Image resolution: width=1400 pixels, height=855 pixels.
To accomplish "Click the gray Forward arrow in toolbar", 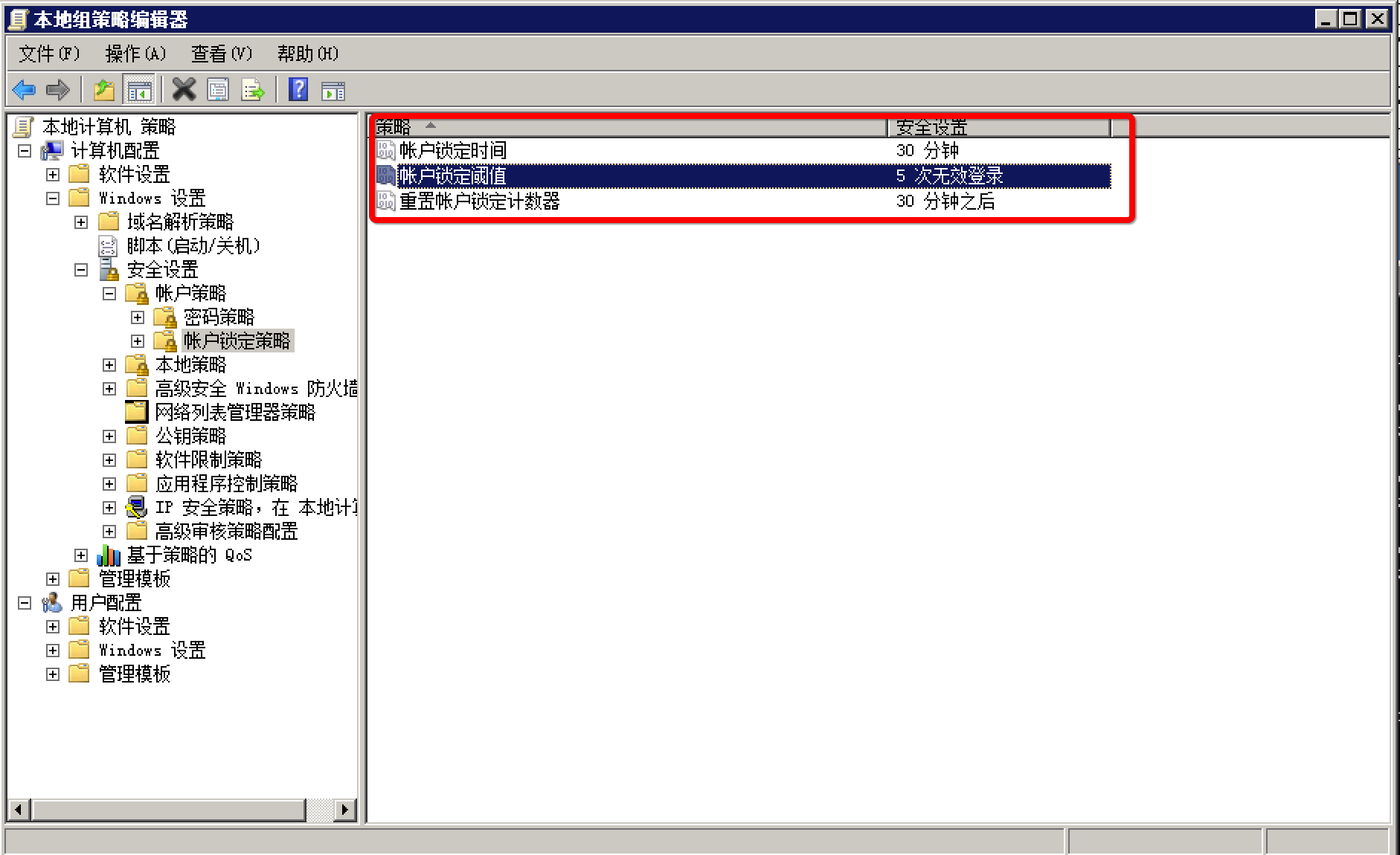I will (57, 91).
